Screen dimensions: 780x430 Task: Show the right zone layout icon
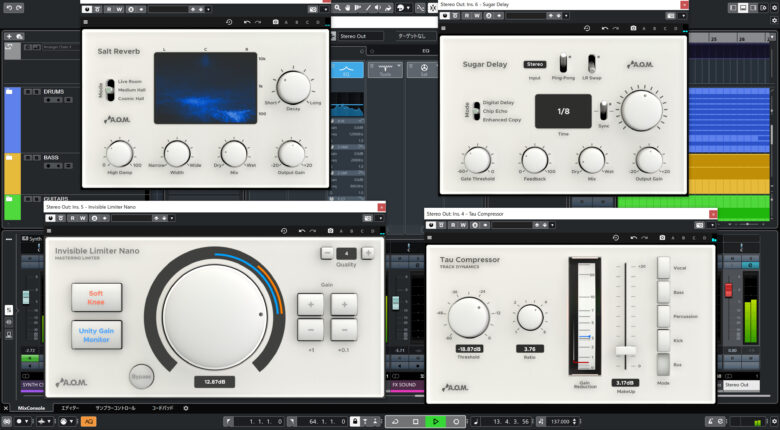[753, 8]
